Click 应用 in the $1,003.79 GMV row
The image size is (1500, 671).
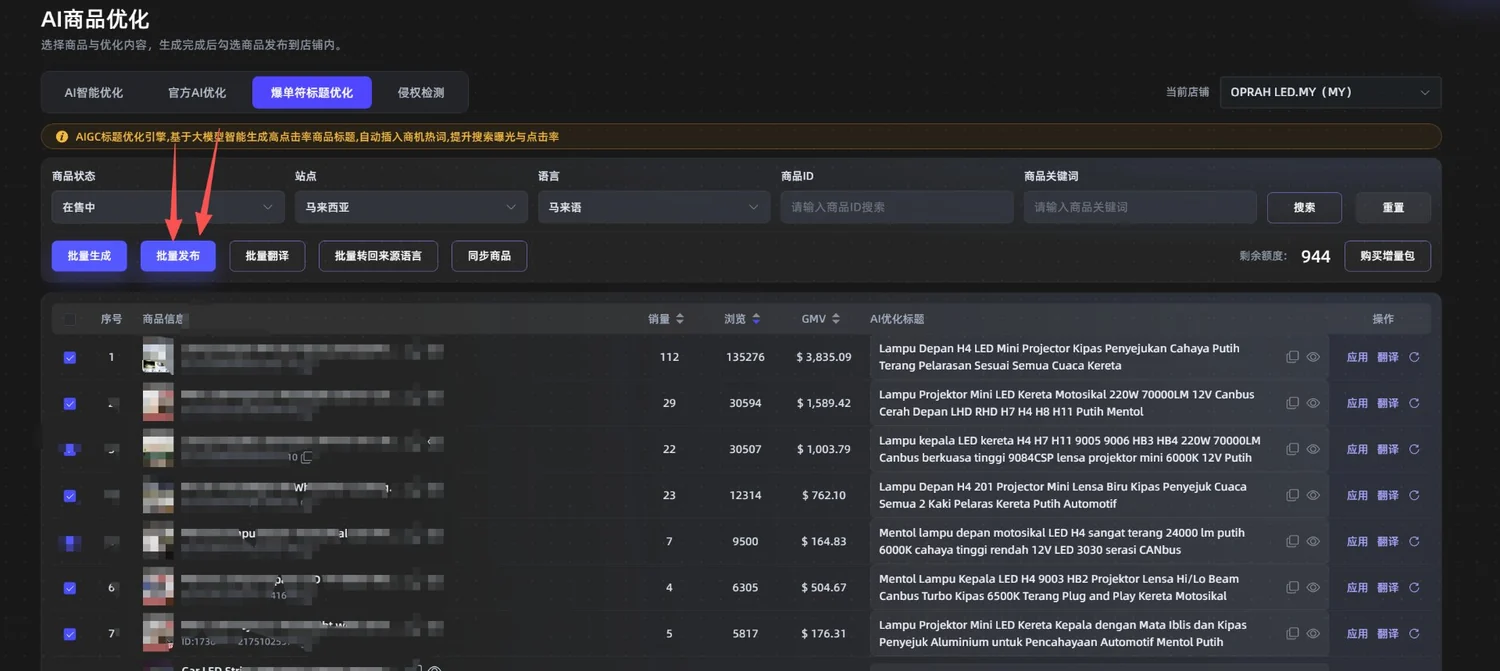tap(1357, 449)
